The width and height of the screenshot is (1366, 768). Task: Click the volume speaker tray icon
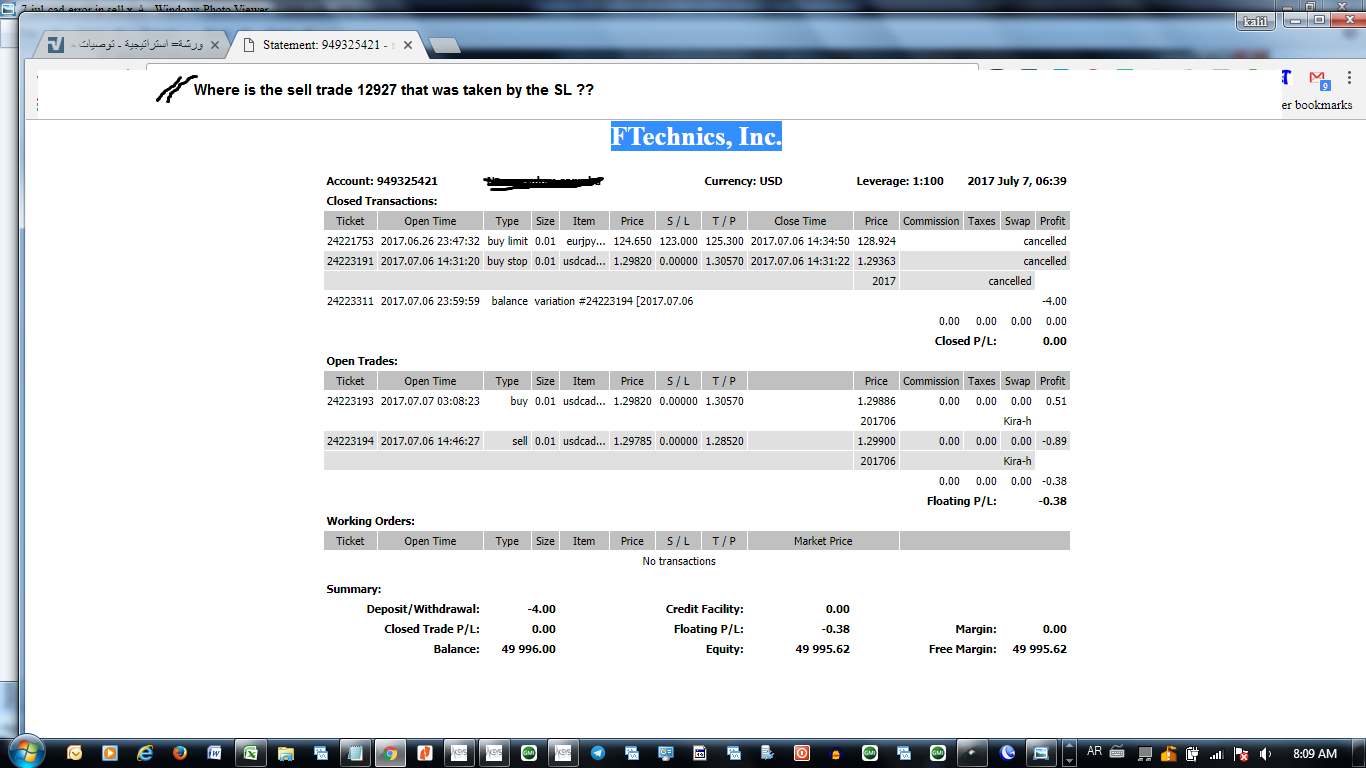point(1265,753)
